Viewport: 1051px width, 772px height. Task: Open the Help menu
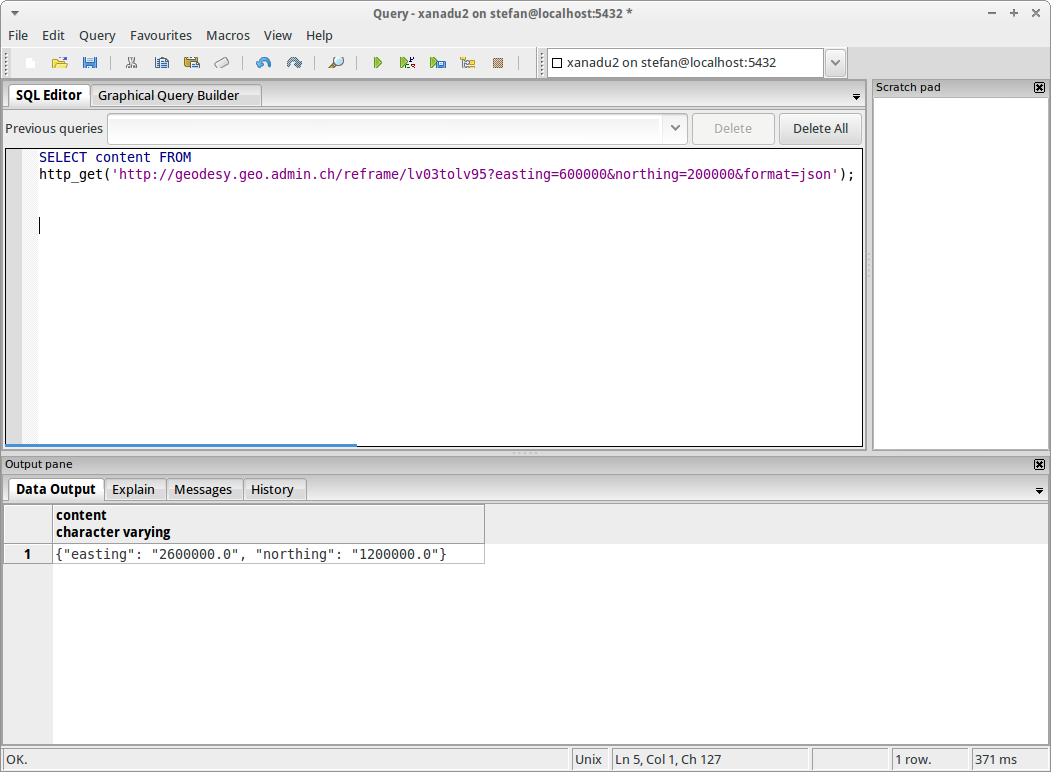pyautogui.click(x=319, y=36)
